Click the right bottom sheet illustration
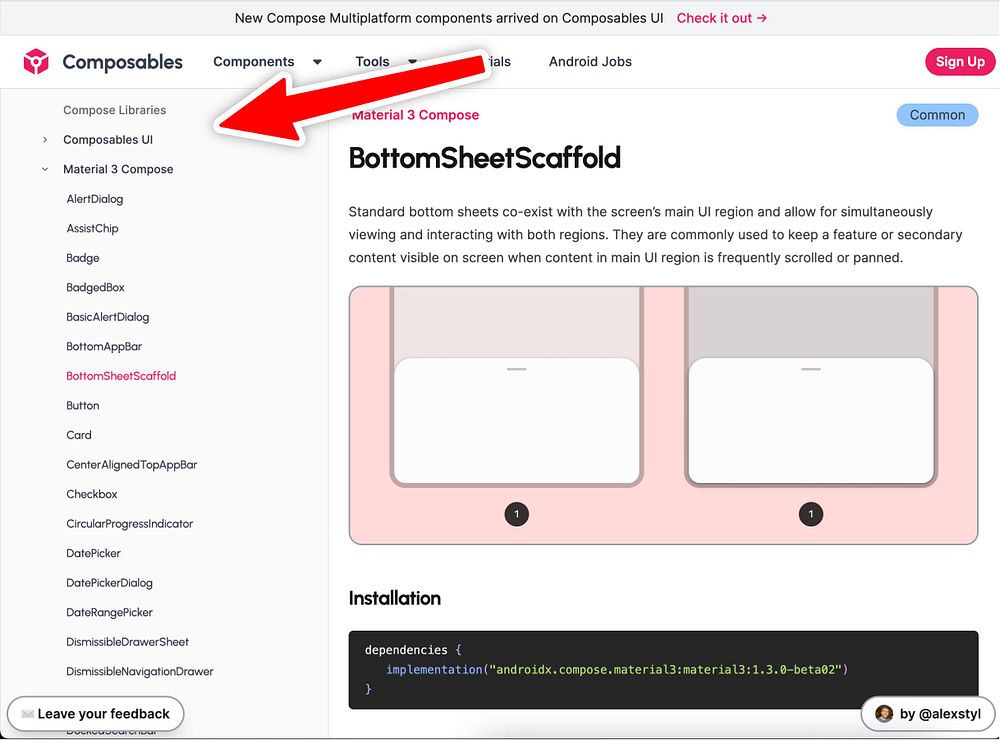 [811, 387]
